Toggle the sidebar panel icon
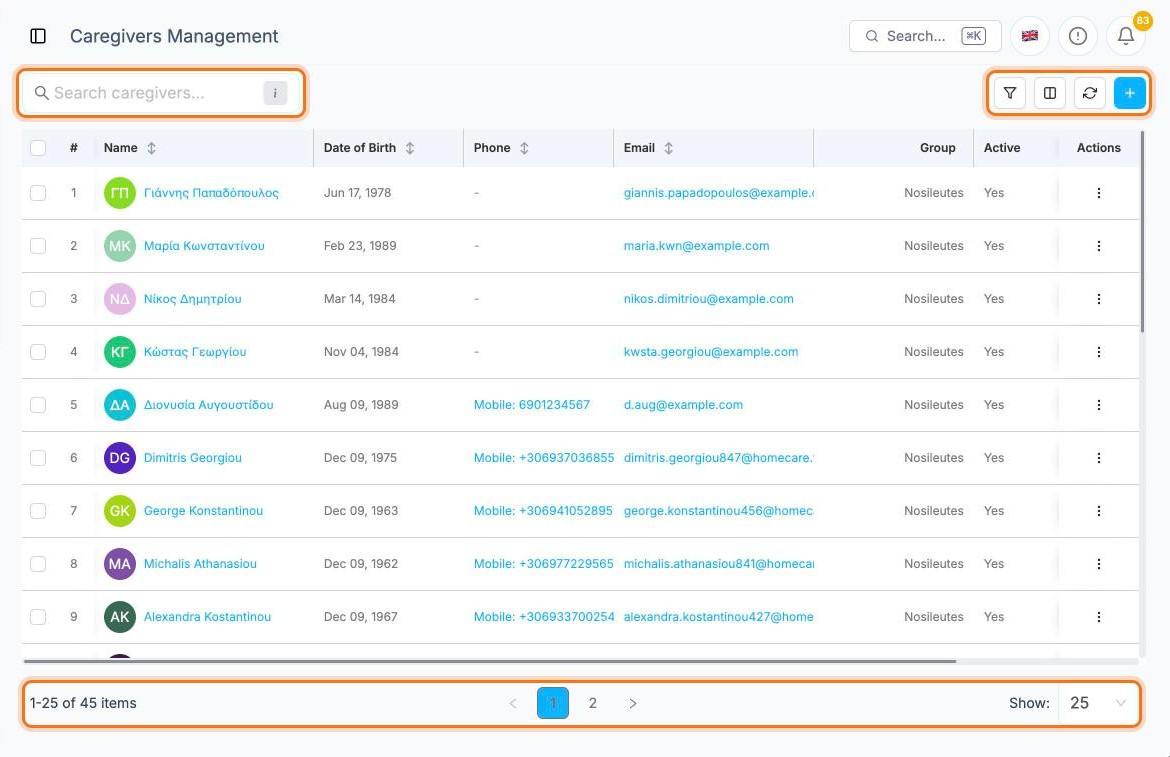 [38, 36]
